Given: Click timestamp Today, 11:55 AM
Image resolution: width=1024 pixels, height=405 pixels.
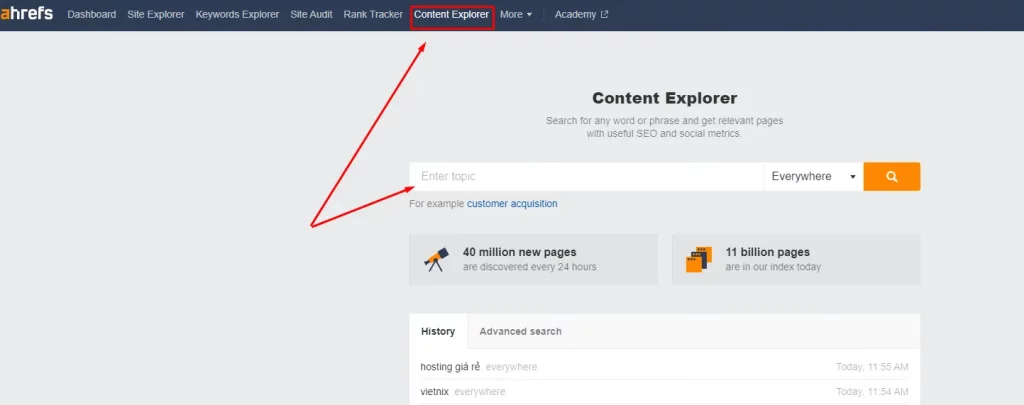Looking at the screenshot, I should 872,367.
